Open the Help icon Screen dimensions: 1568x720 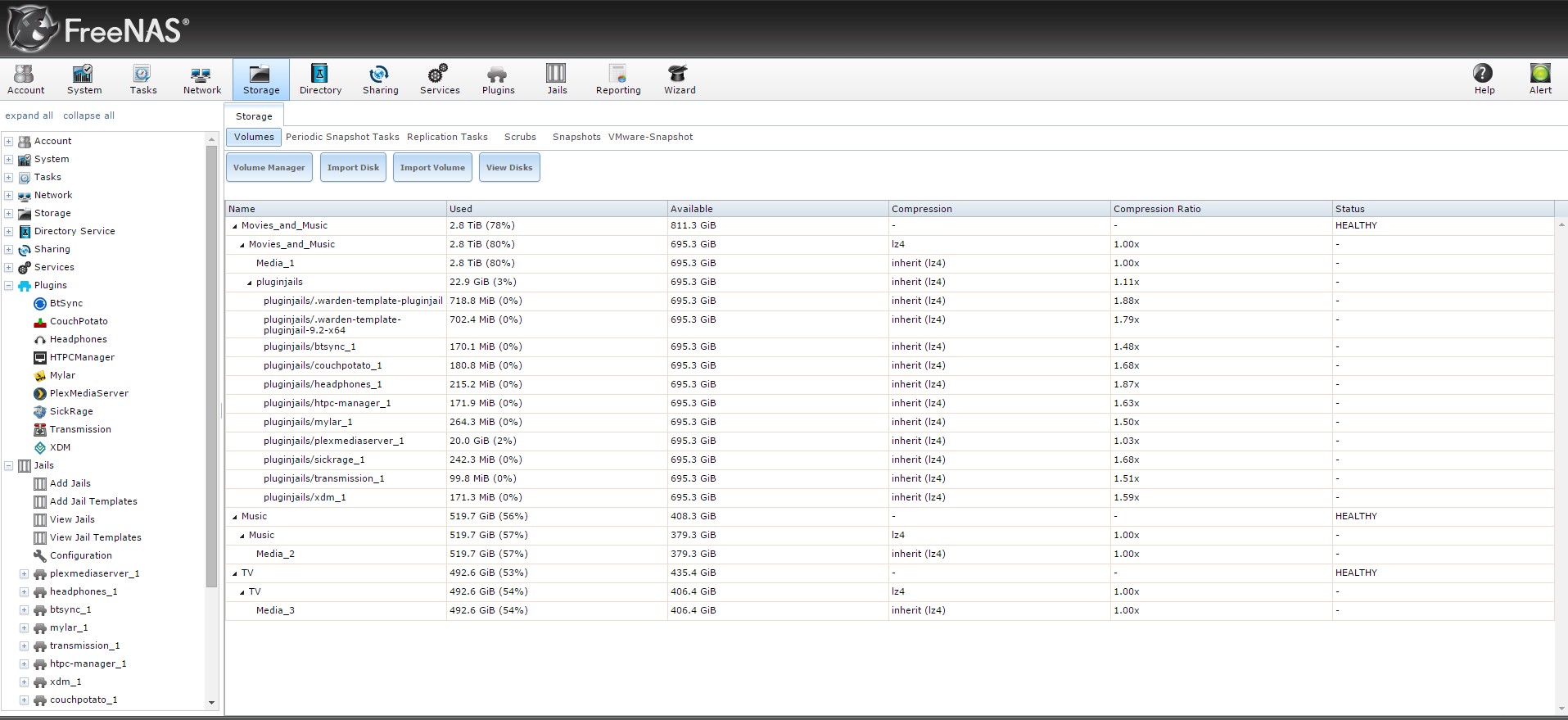pos(1484,79)
